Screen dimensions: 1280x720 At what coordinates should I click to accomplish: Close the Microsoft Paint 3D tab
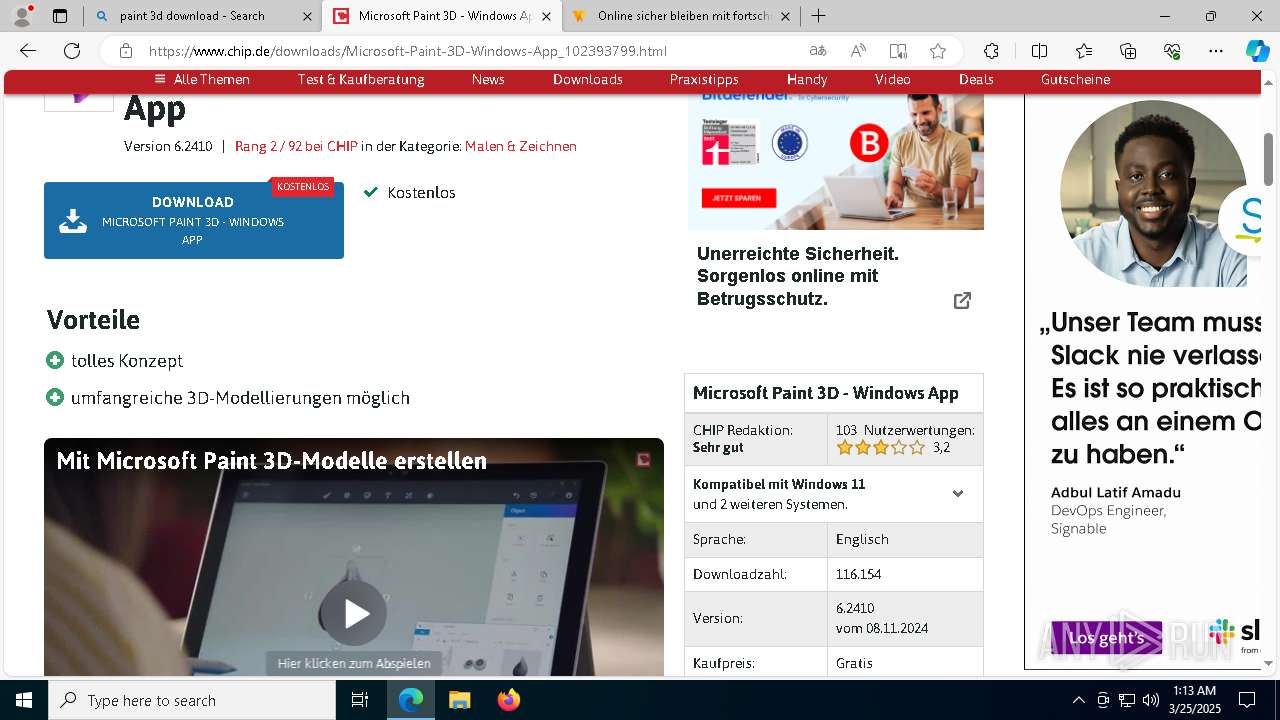pyautogui.click(x=546, y=16)
